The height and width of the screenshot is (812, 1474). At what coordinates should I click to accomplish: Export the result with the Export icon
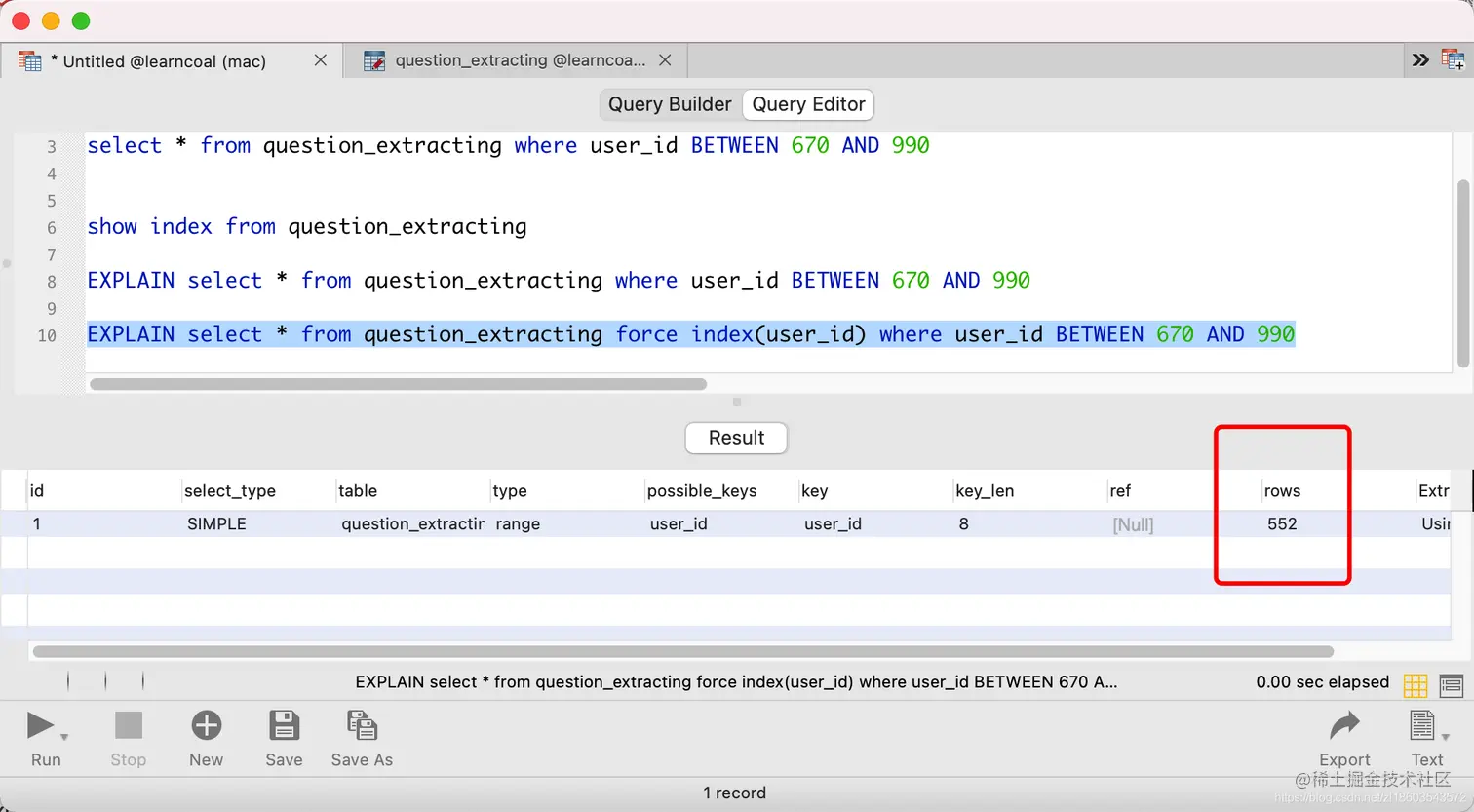click(1344, 726)
